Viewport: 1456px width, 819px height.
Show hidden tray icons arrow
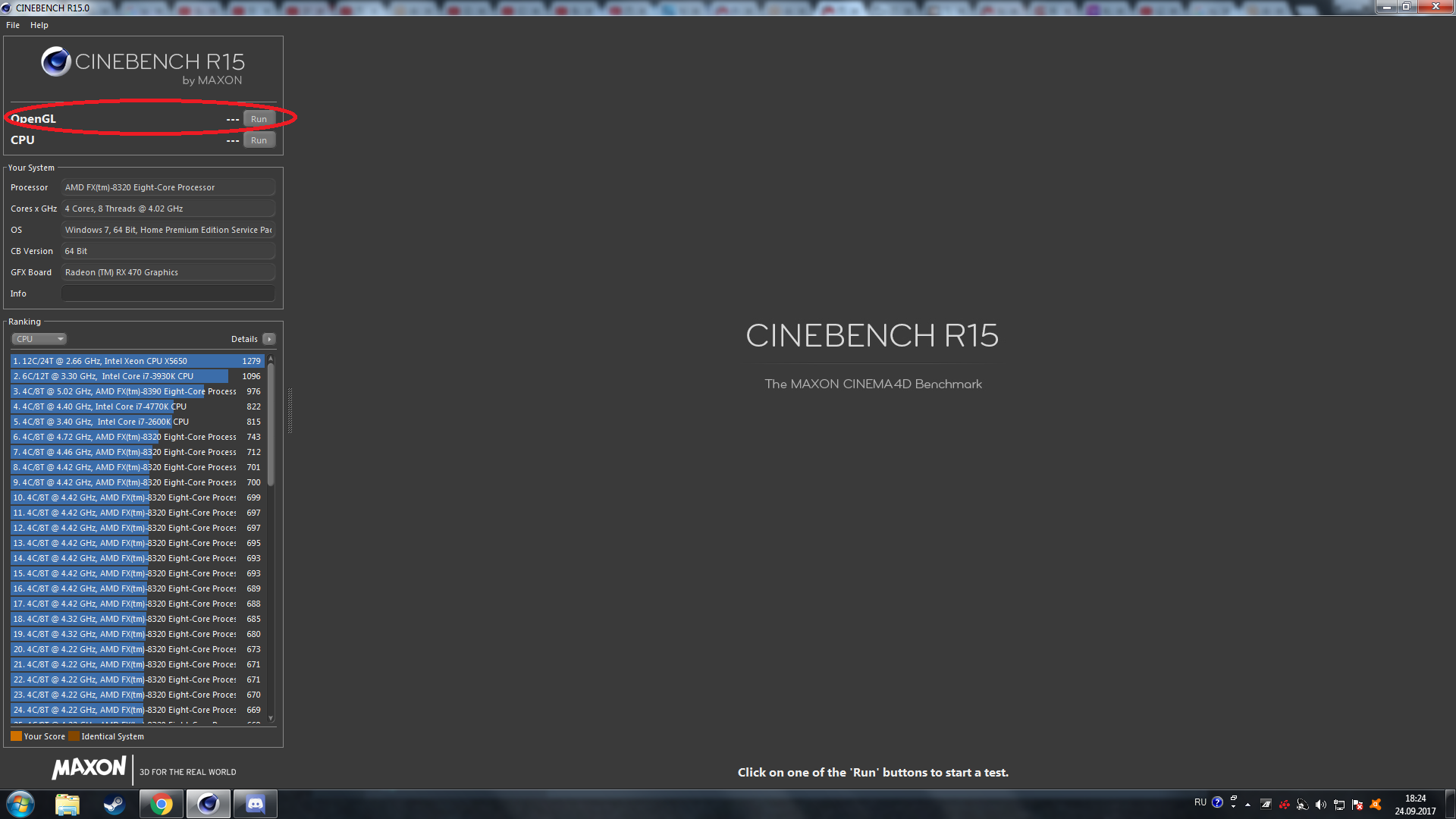[x=1247, y=805]
